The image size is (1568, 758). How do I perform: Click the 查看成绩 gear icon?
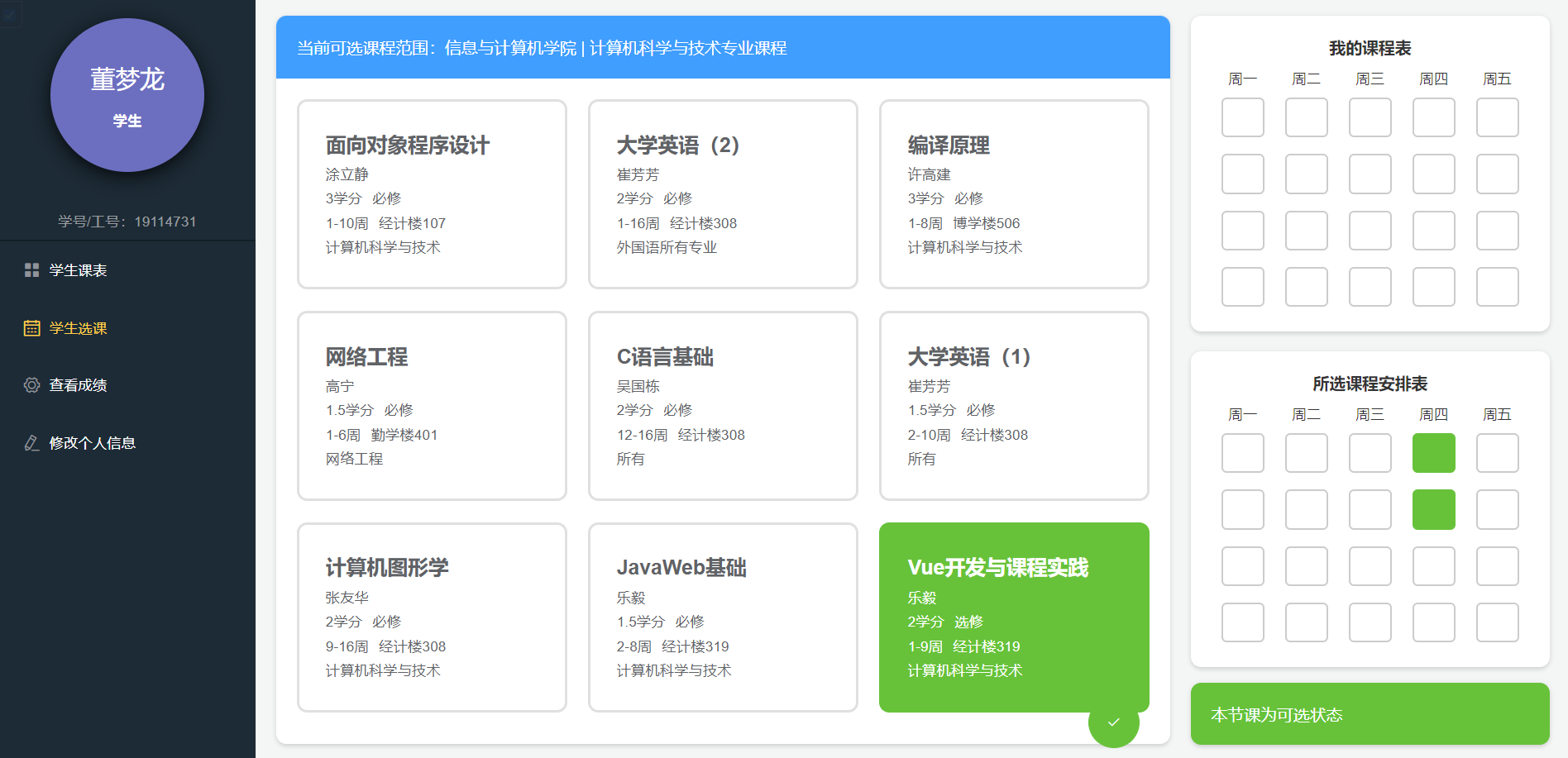pos(32,385)
